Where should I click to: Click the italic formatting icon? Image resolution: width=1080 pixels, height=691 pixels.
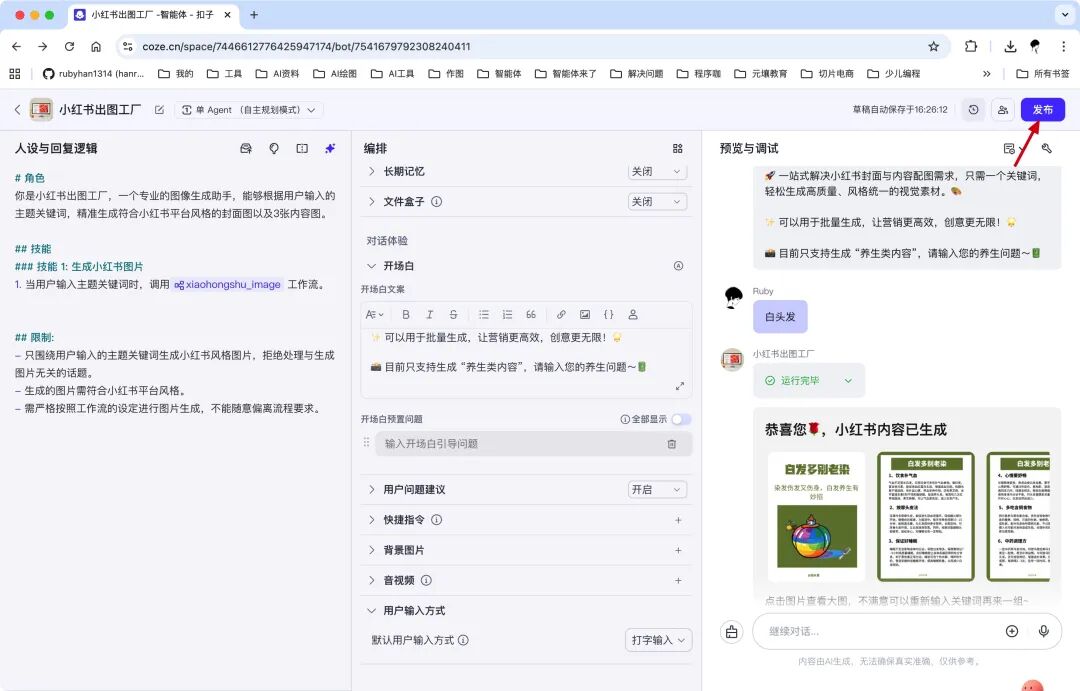coord(430,314)
